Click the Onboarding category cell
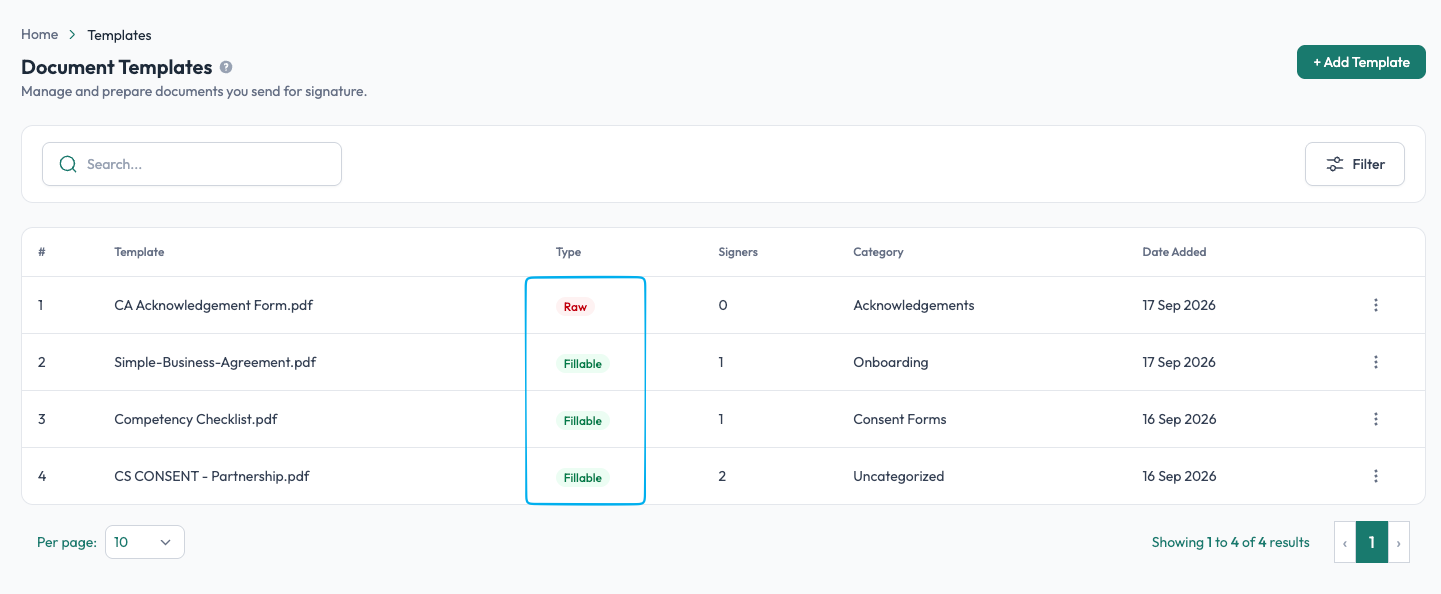Screen dimensions: 1441x594 pyautogui.click(x=891, y=362)
